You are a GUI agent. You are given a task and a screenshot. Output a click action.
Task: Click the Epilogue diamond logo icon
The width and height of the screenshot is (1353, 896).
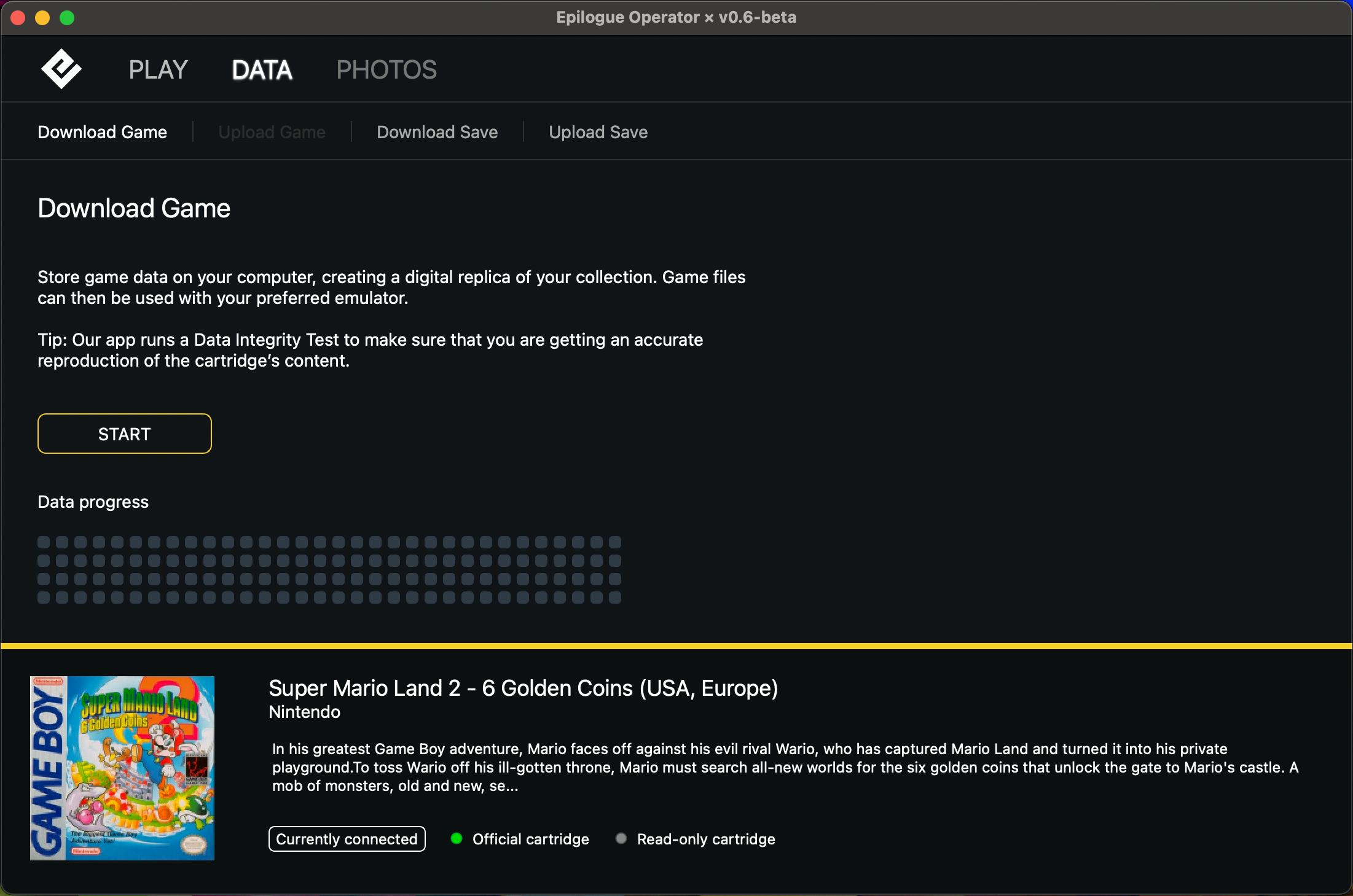(61, 68)
